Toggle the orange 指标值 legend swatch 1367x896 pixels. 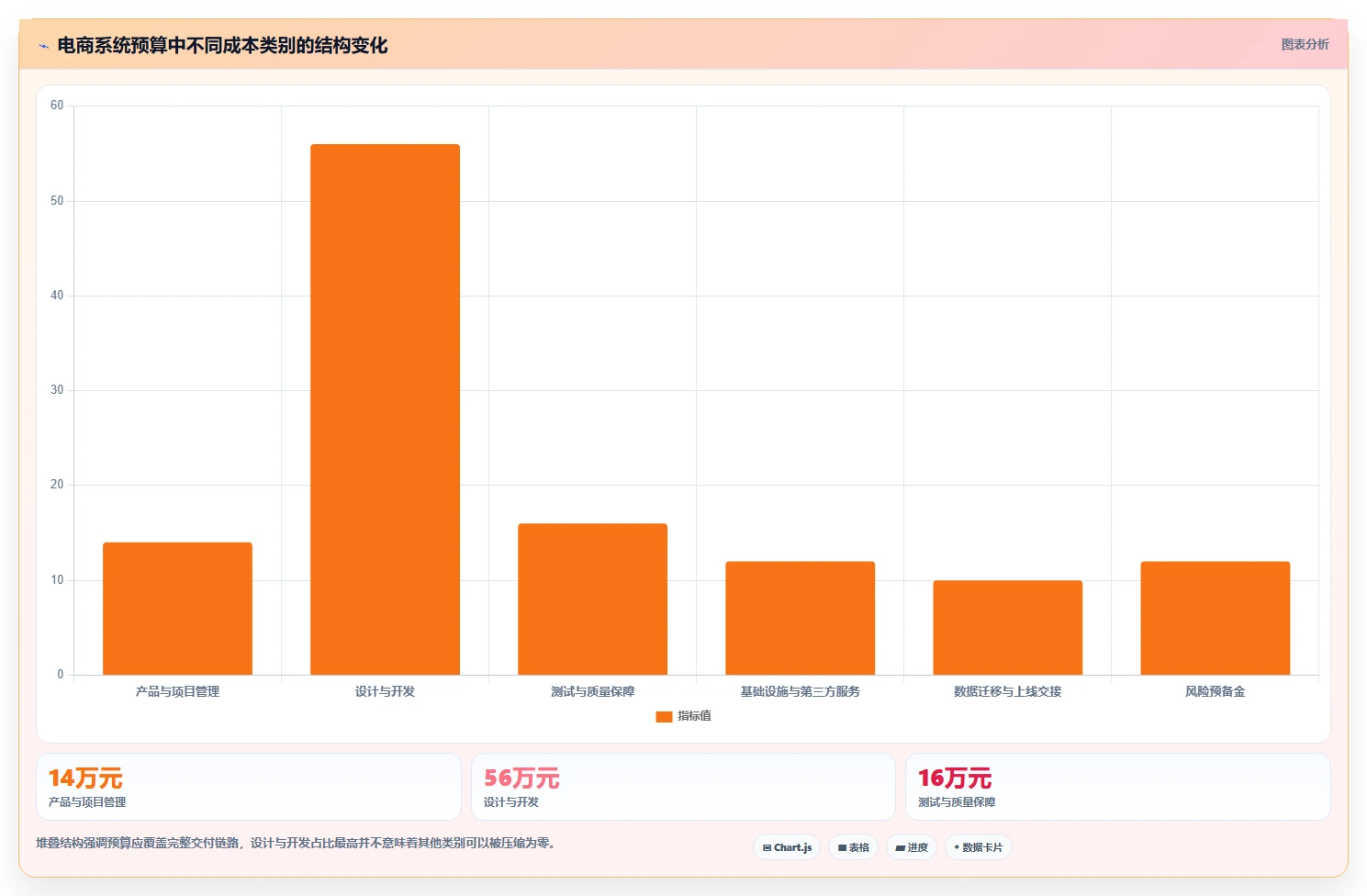tap(664, 716)
